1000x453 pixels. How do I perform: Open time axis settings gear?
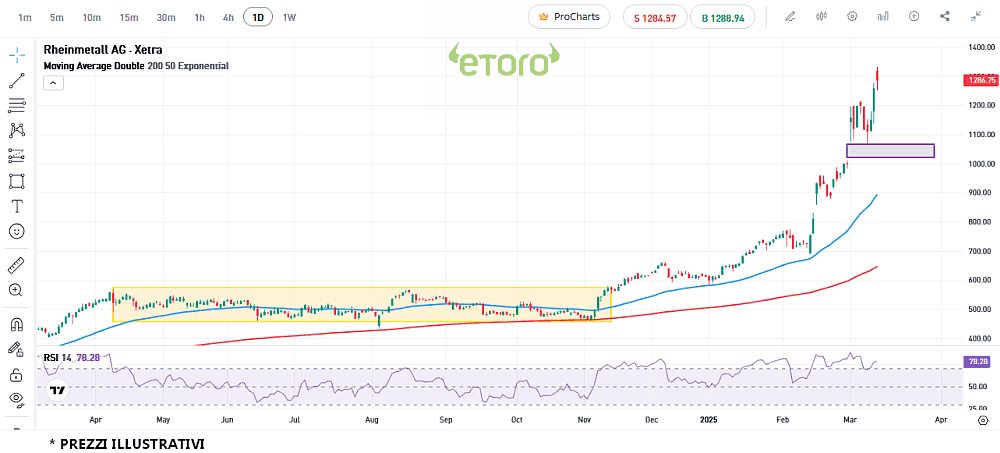(983, 420)
